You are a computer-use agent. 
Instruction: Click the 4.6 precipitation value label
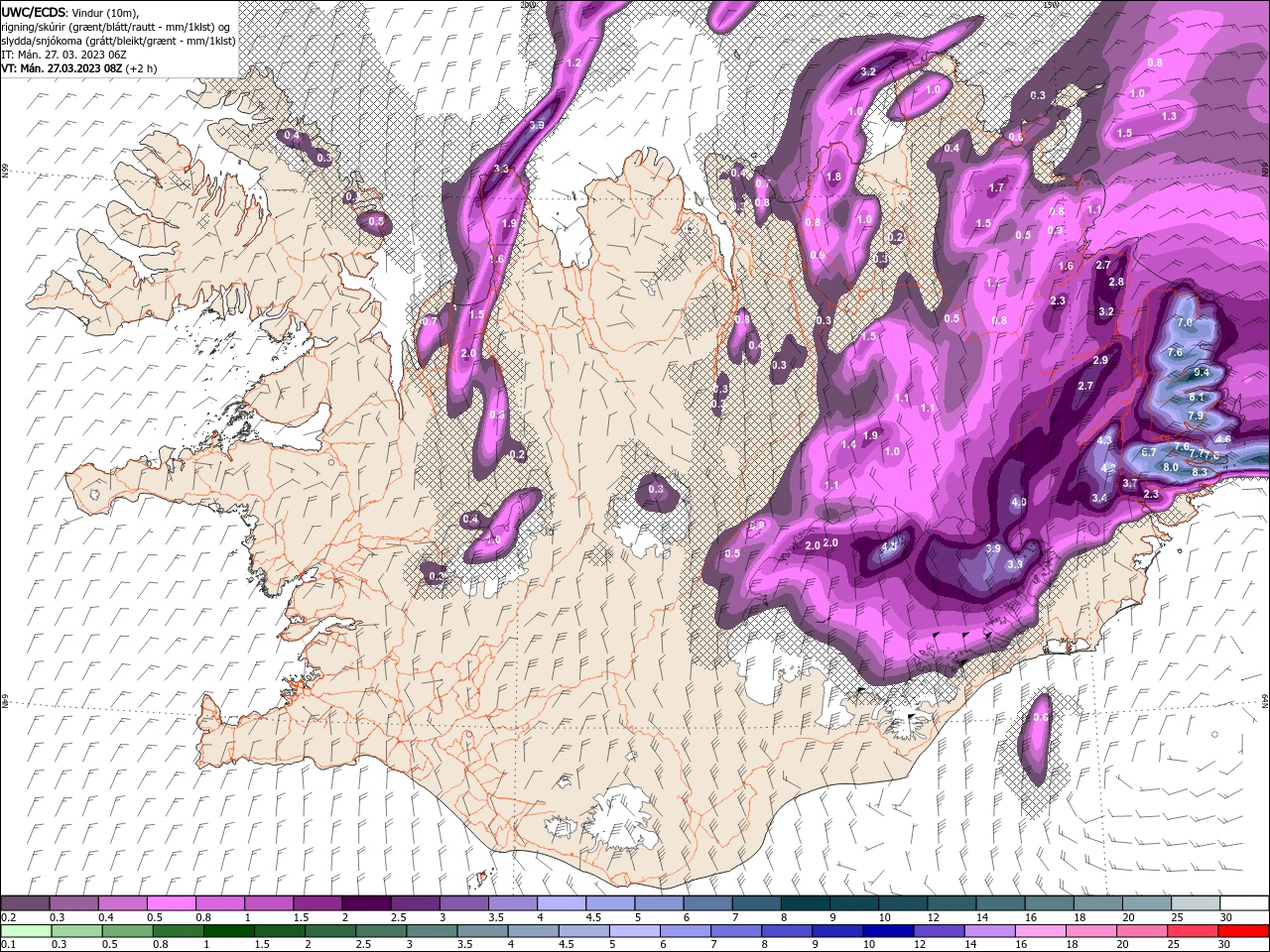tap(1223, 439)
